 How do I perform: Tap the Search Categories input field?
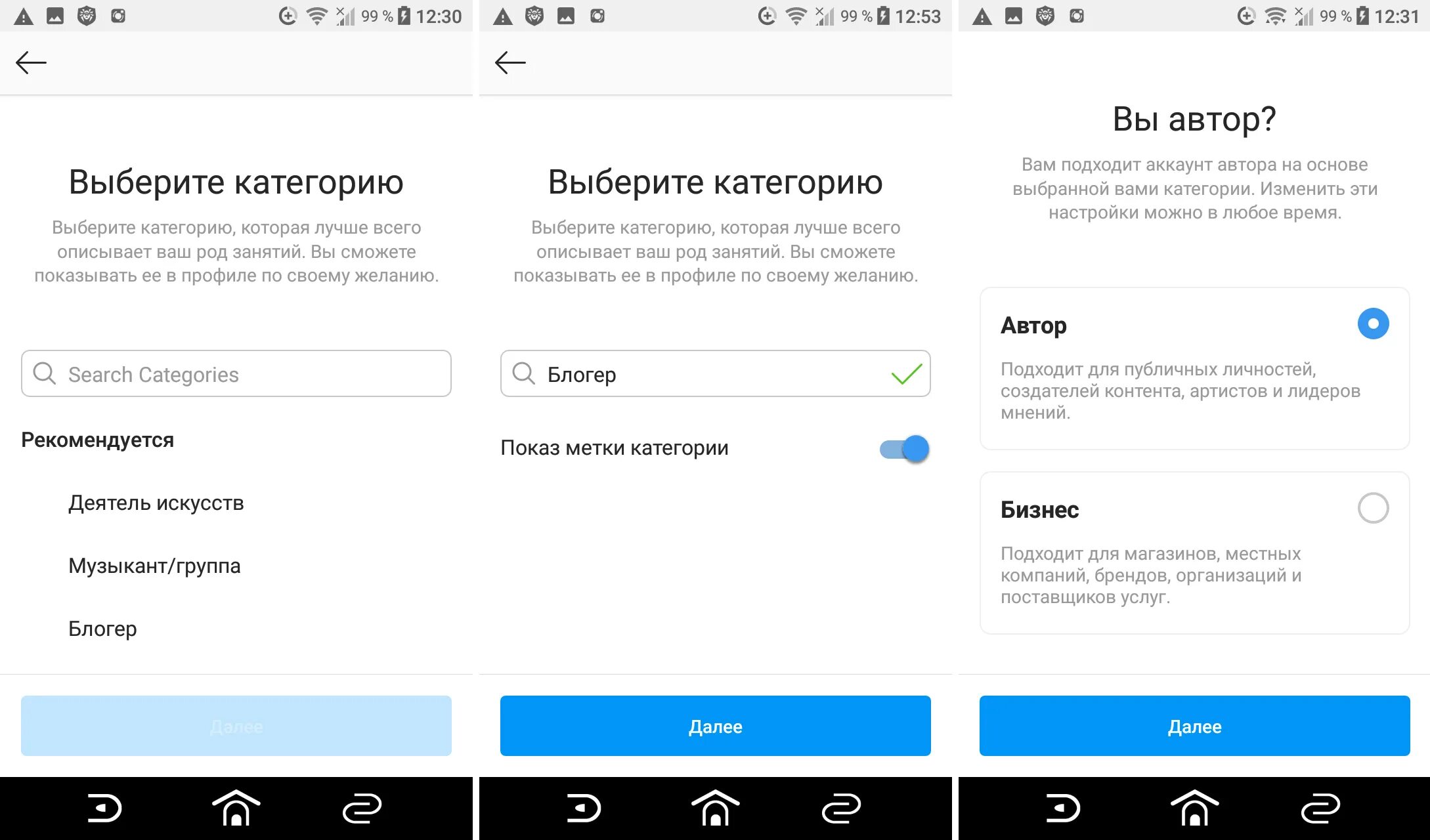point(237,375)
